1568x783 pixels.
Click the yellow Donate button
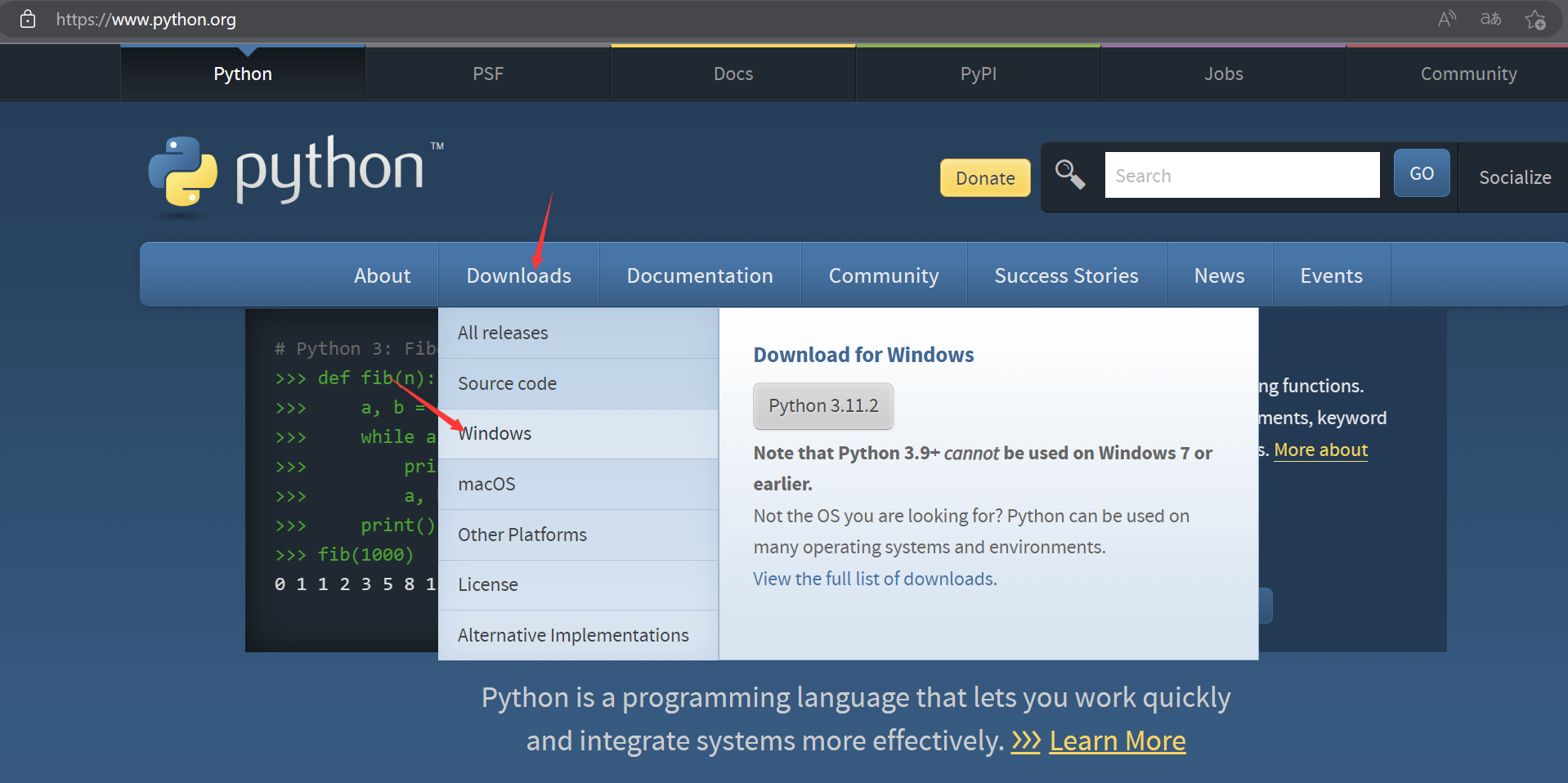tap(985, 178)
